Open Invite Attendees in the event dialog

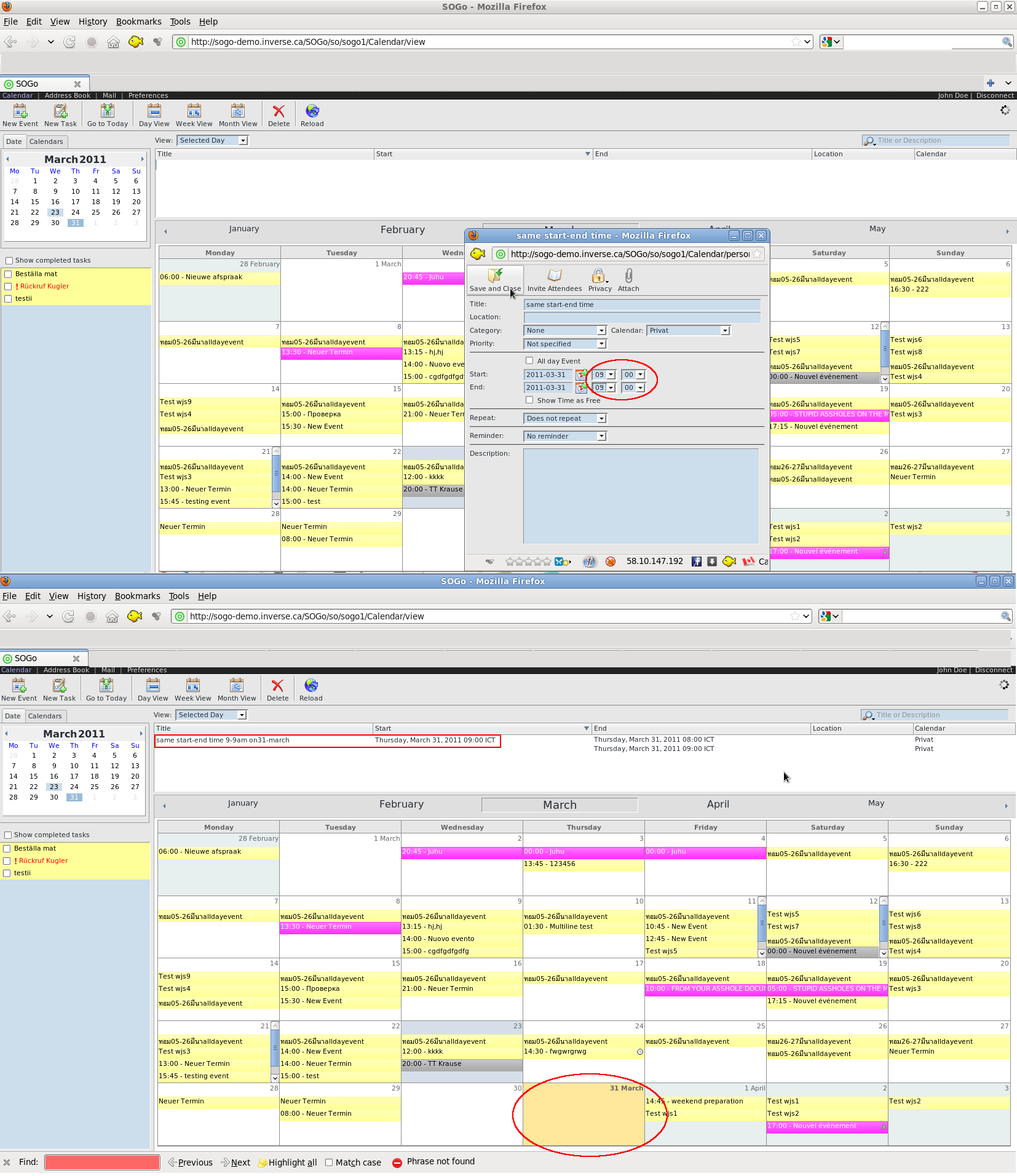554,280
